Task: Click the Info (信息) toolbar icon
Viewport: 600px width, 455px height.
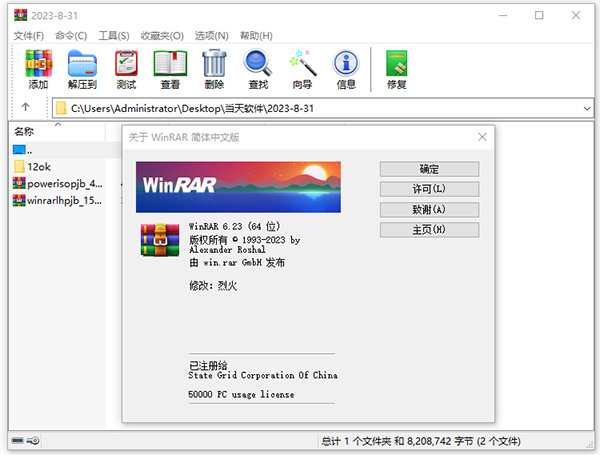Action: coord(346,68)
